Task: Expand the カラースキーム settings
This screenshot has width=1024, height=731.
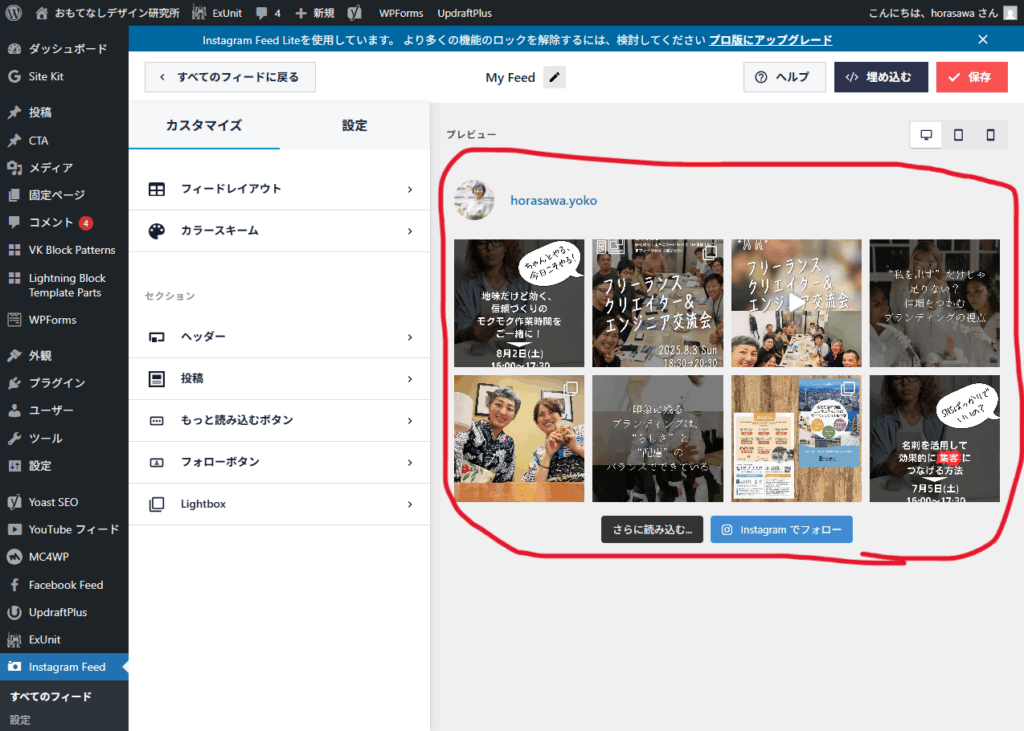Action: click(x=279, y=231)
